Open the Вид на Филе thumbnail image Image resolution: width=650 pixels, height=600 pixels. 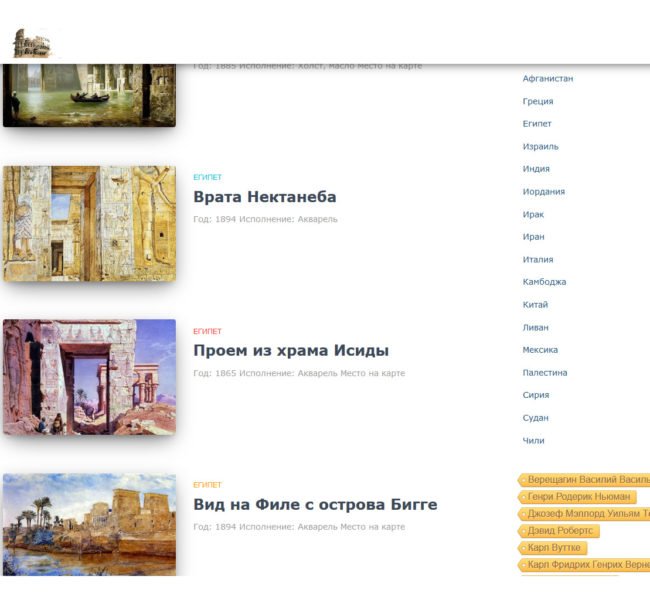pos(90,525)
